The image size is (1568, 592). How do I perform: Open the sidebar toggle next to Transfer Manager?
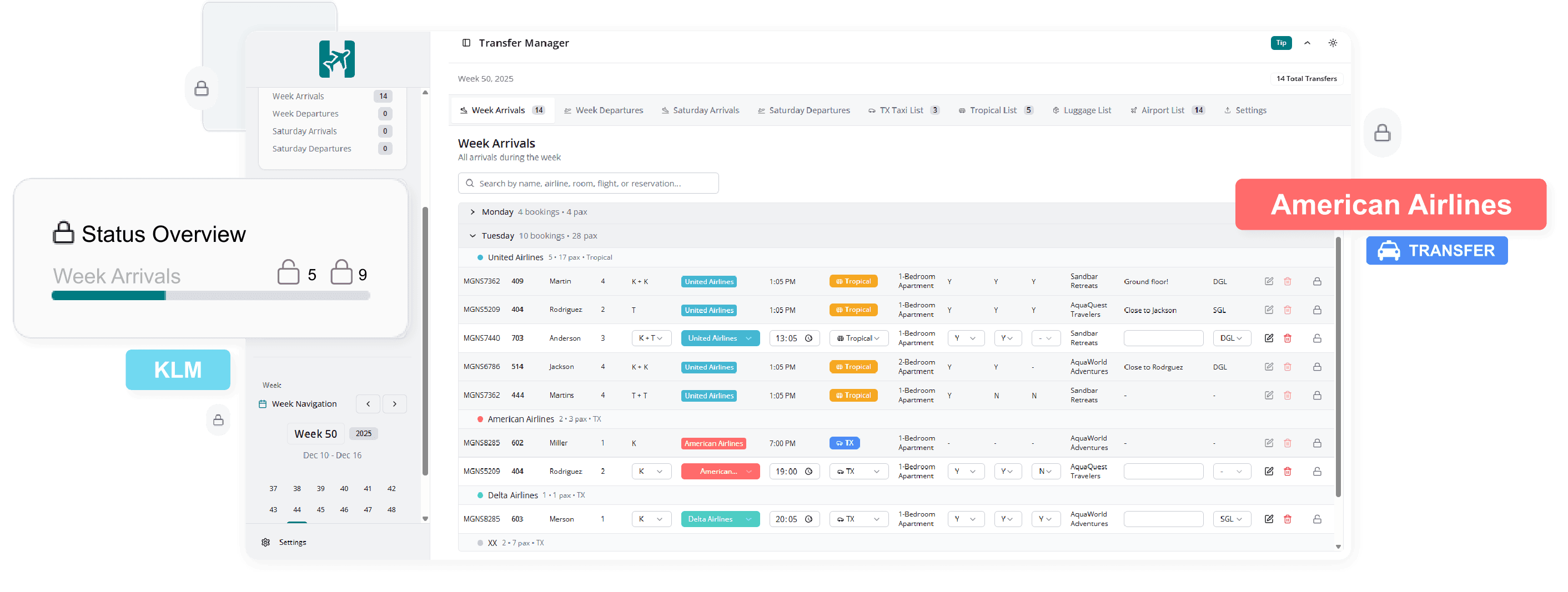(466, 43)
